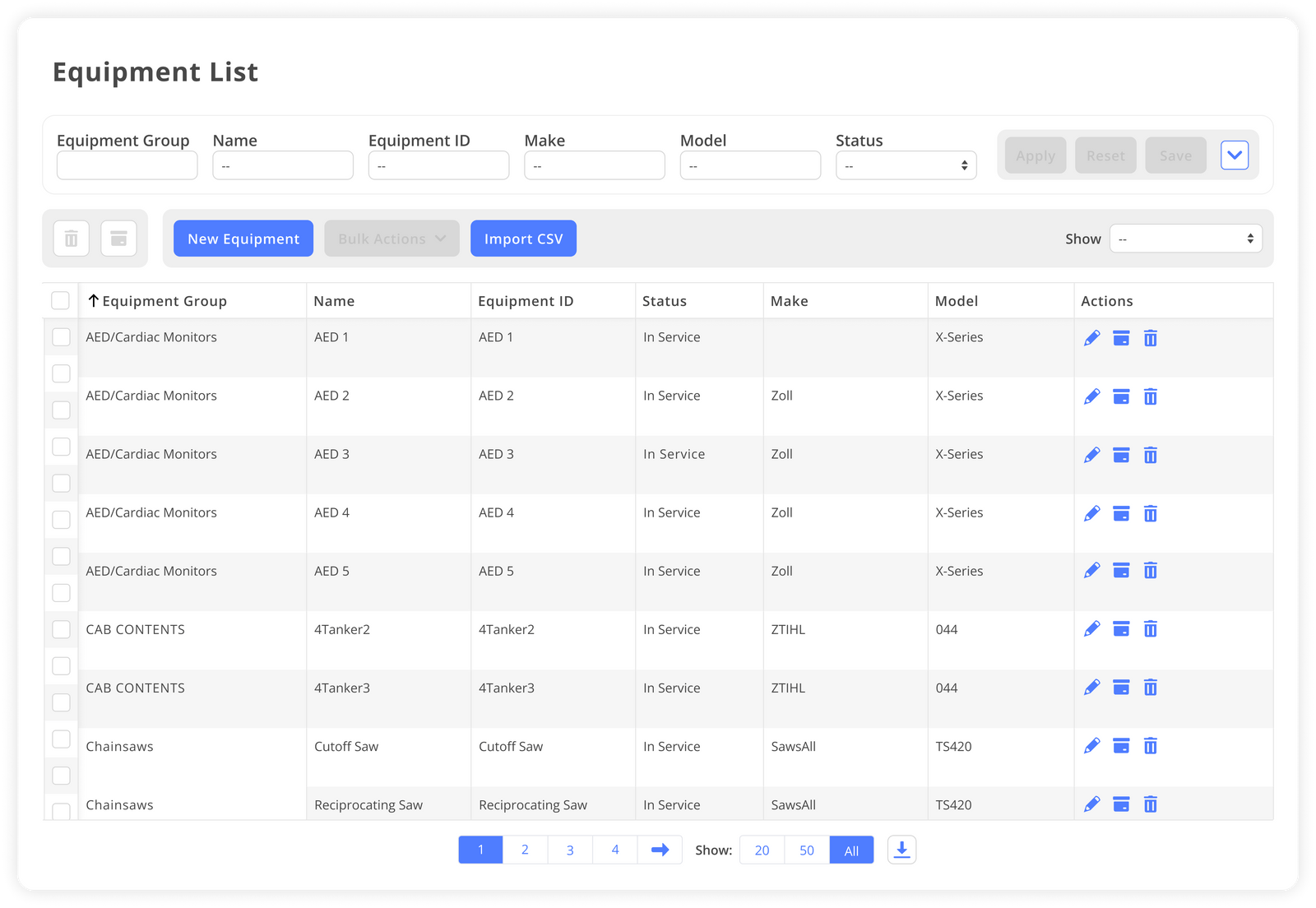
Task: Switch results view to show 50 entries
Action: (806, 849)
